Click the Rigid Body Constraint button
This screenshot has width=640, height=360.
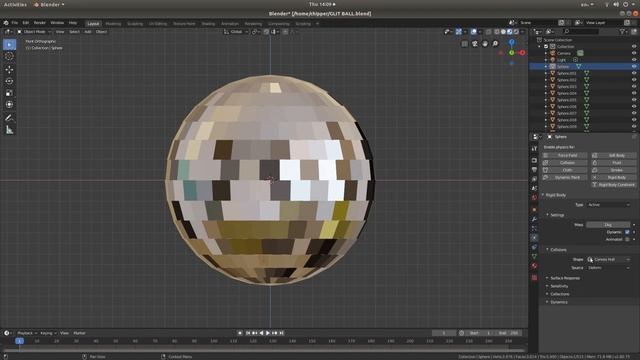click(614, 184)
